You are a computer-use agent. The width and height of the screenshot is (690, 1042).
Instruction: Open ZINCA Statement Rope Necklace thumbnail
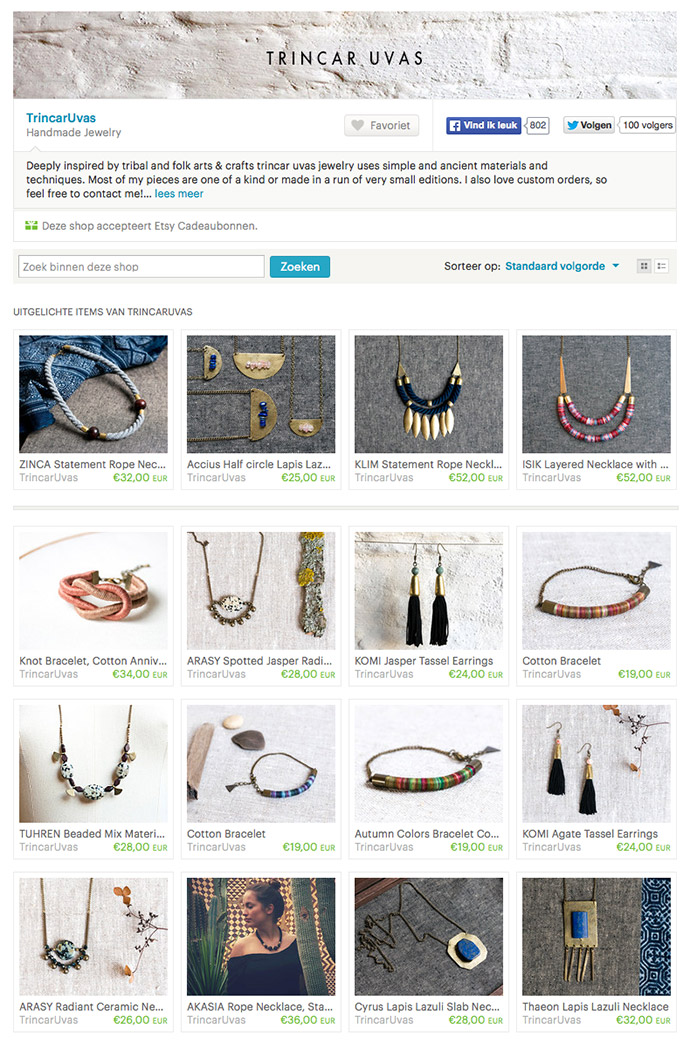pyautogui.click(x=93, y=394)
